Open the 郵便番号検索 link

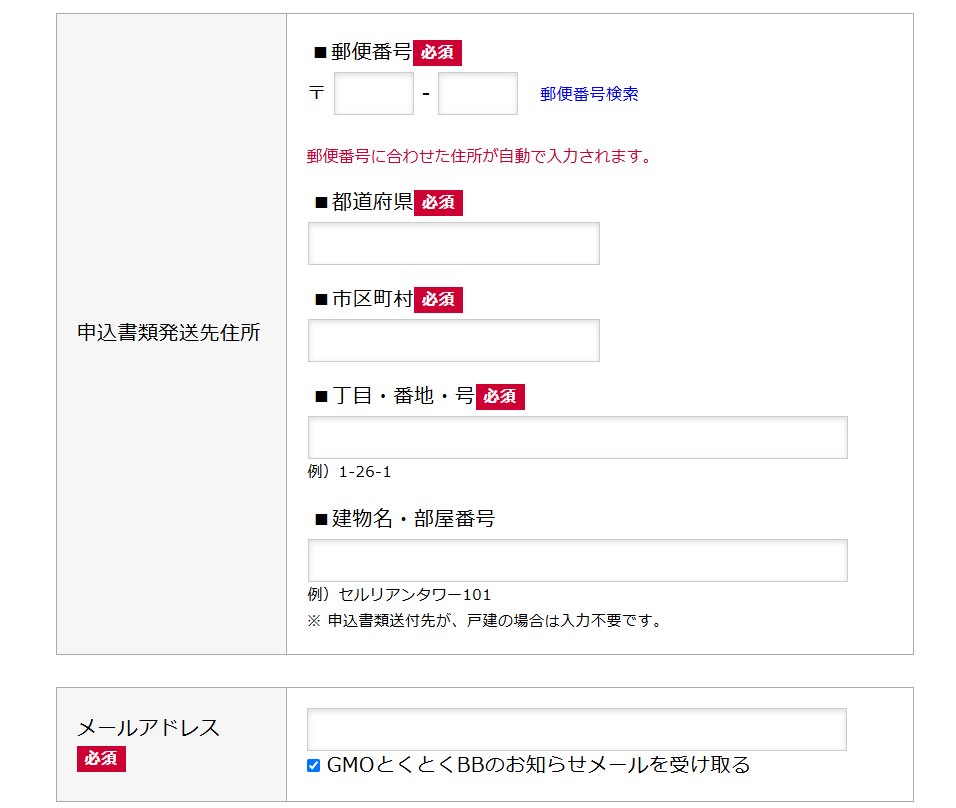(x=589, y=94)
